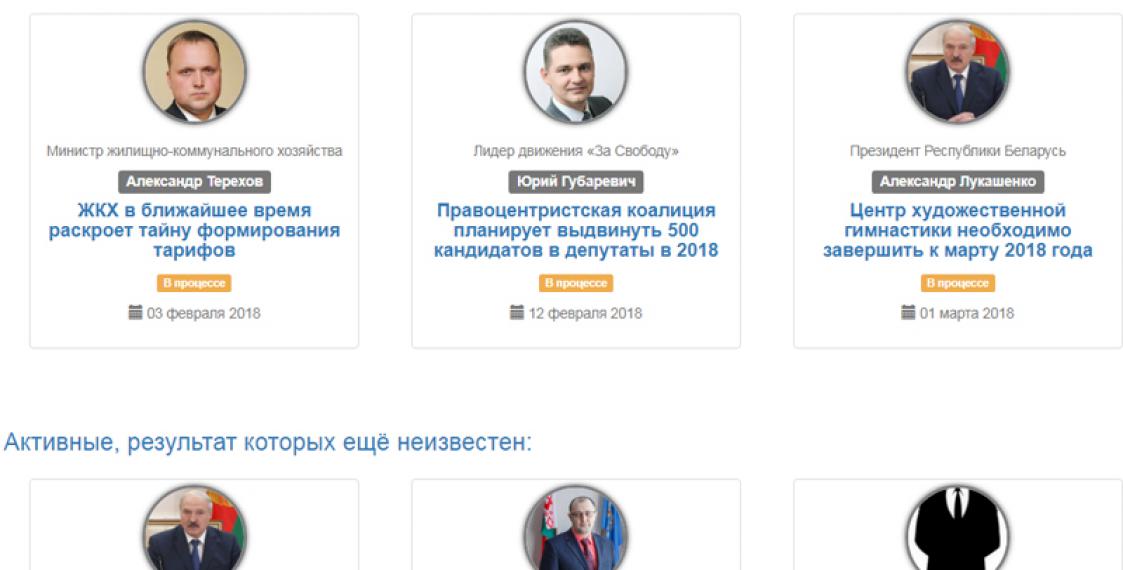
Task: Open Правоцентристская коалиция 500 кандидатов headline
Action: (576, 231)
